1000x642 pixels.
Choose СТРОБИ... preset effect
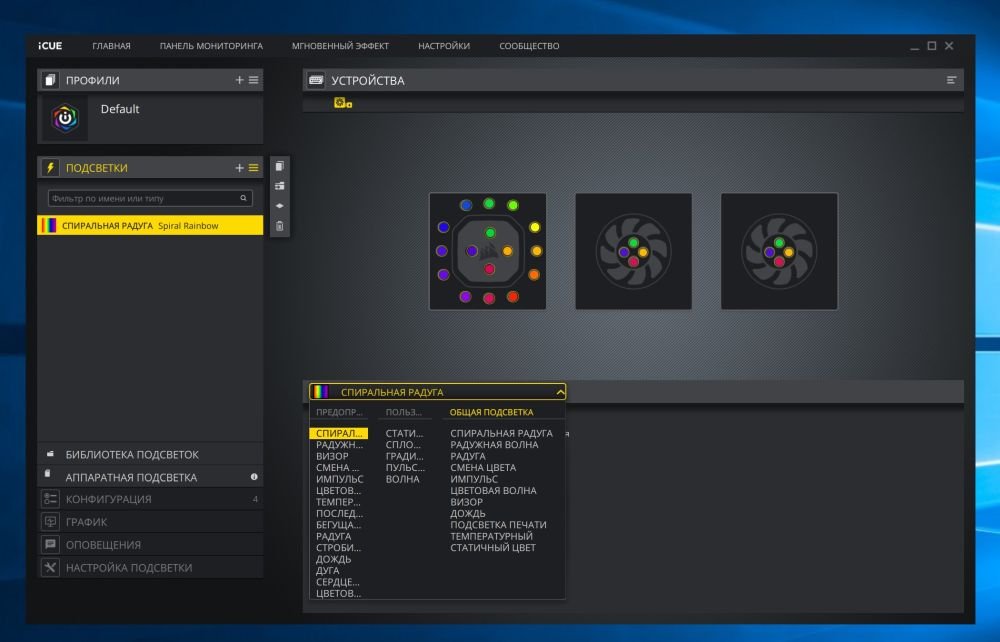338,548
